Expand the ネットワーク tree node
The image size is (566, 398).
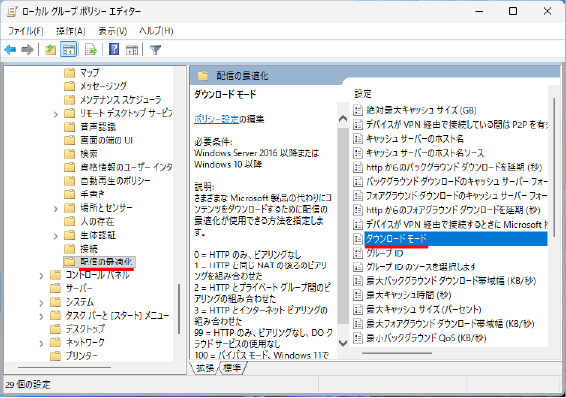(41, 344)
